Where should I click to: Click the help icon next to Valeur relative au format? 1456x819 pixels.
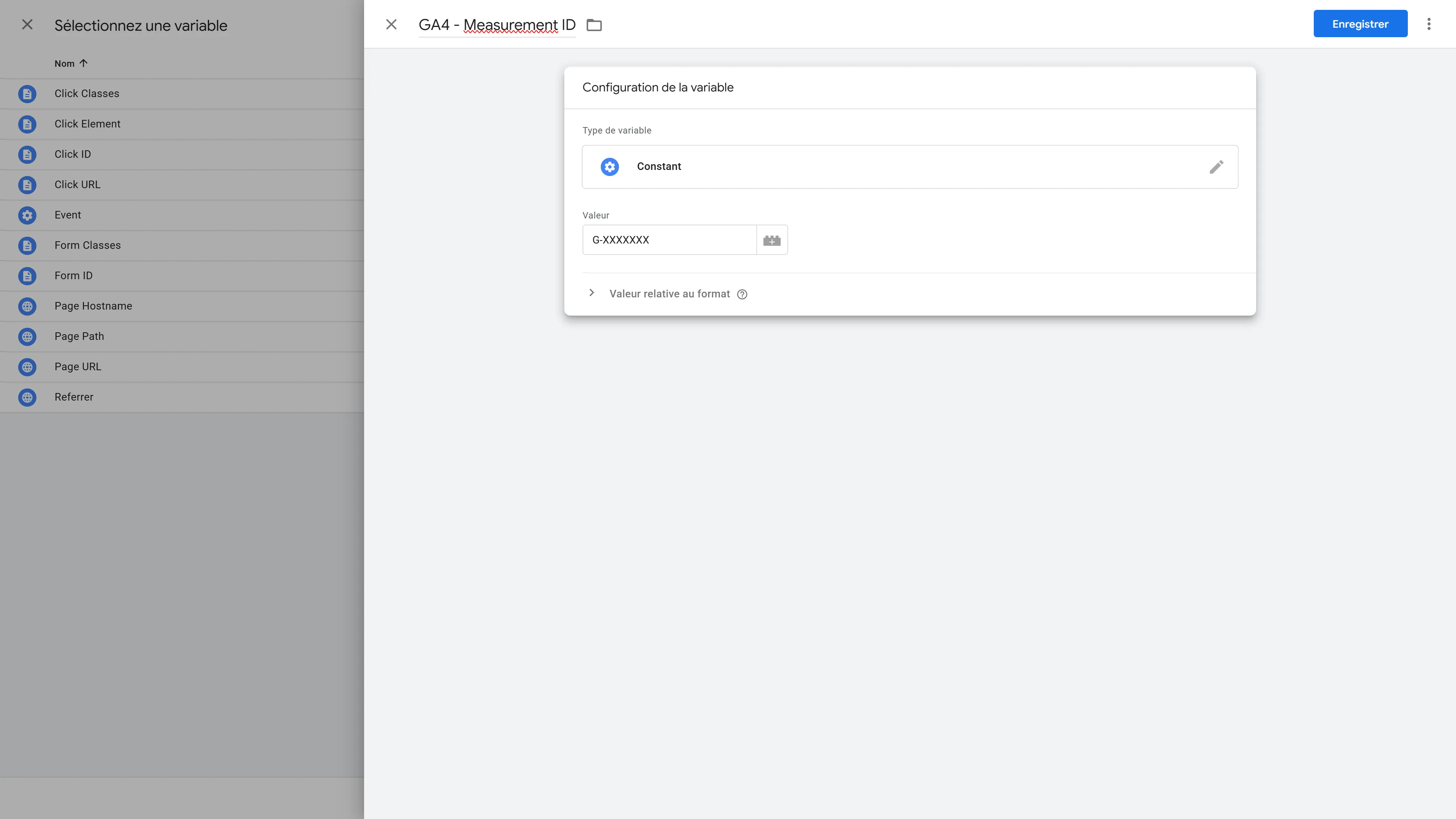(742, 294)
